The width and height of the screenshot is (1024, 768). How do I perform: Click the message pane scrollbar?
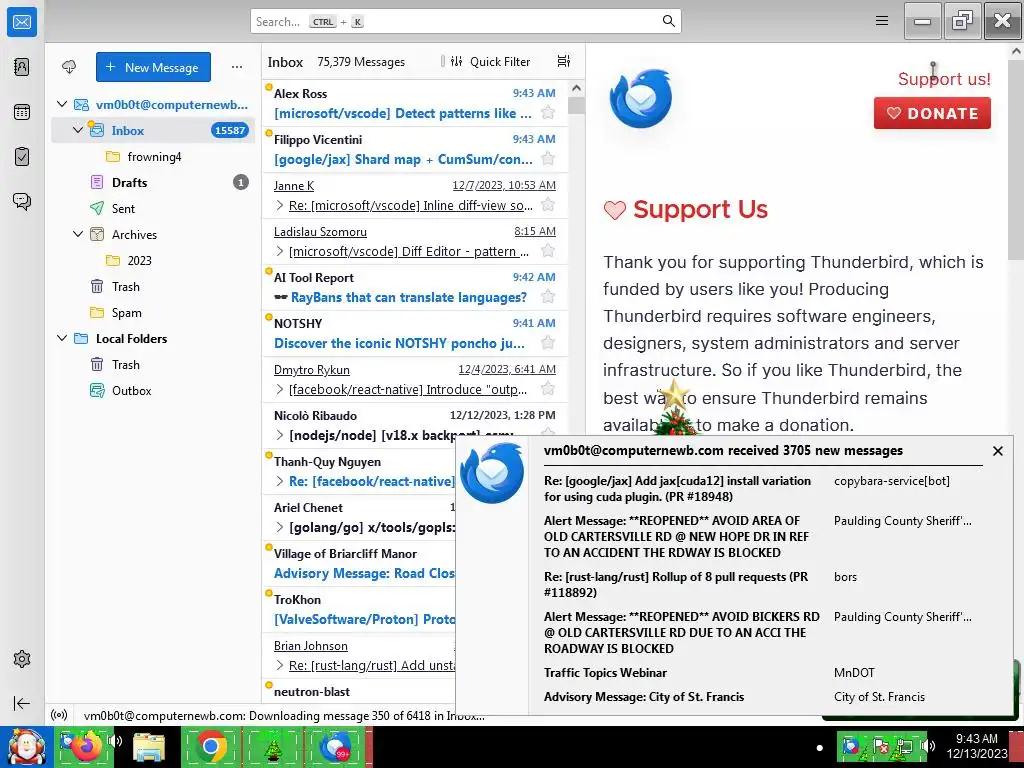pos(1016,160)
